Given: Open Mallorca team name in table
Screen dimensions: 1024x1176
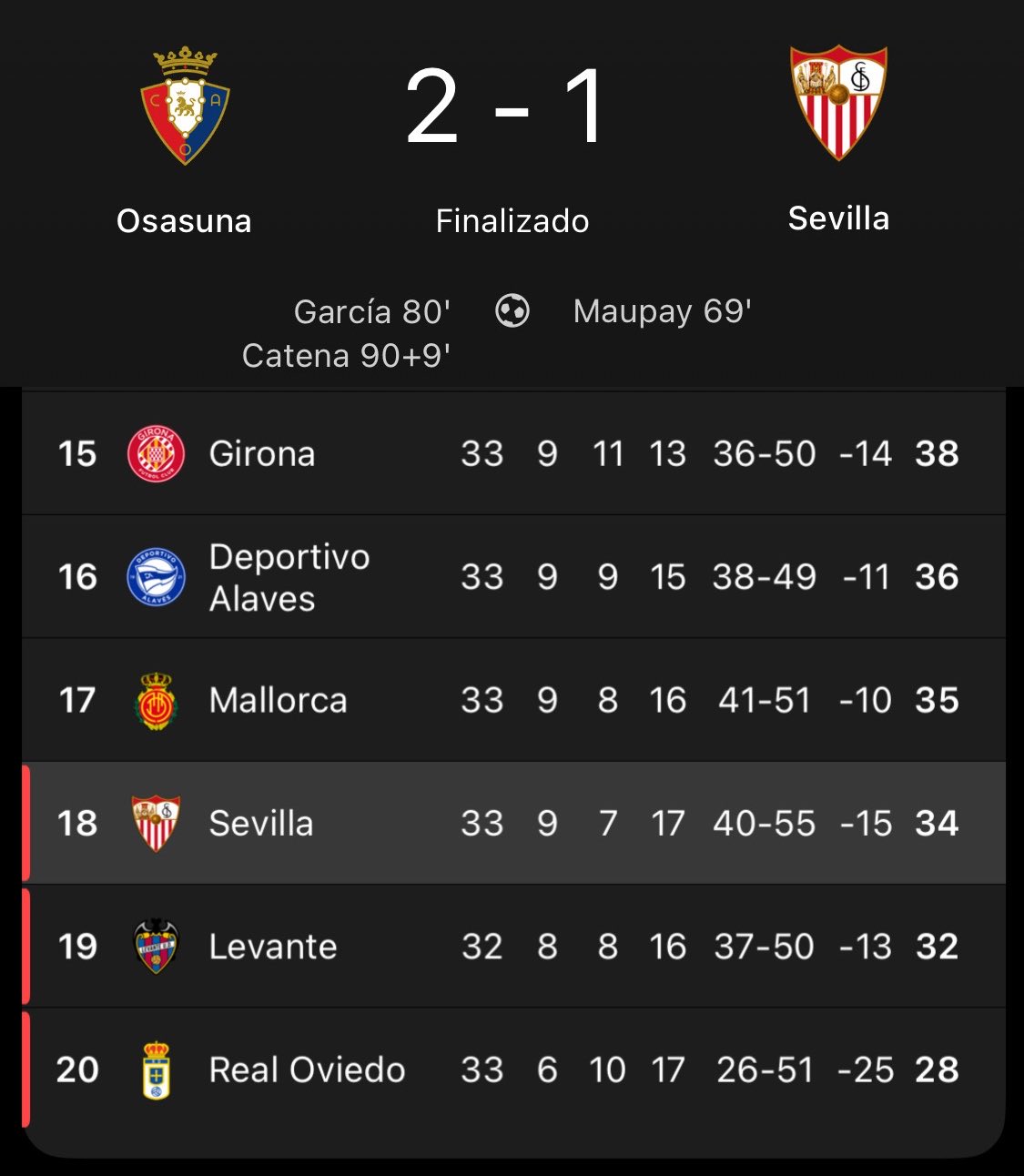Looking at the screenshot, I should tap(279, 701).
